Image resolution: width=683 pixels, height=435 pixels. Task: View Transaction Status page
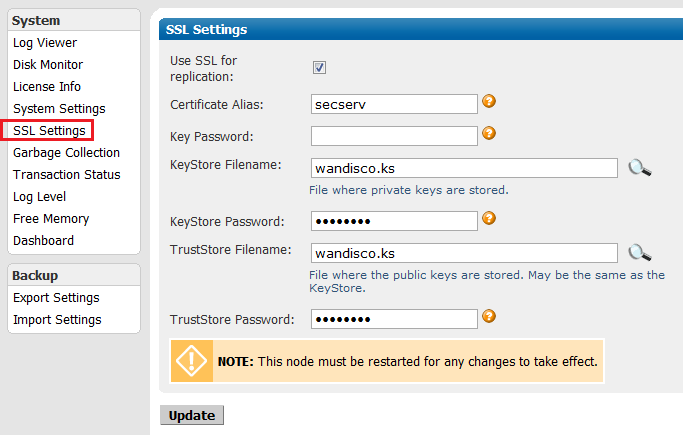pos(67,175)
